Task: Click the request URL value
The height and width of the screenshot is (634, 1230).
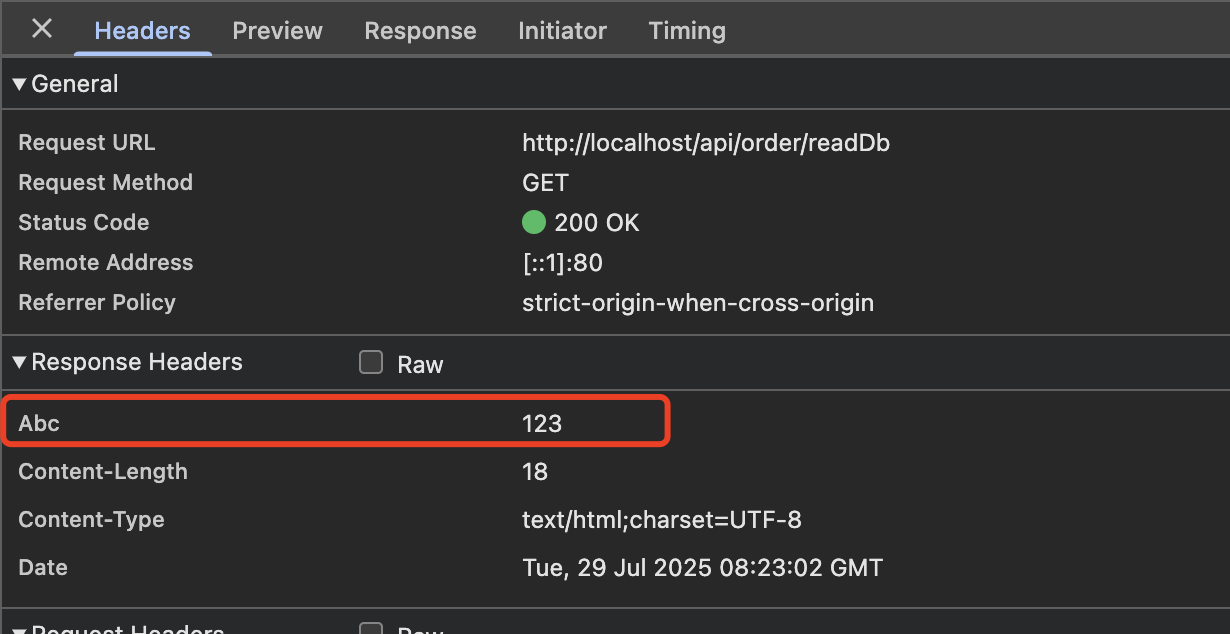Action: pos(705,143)
